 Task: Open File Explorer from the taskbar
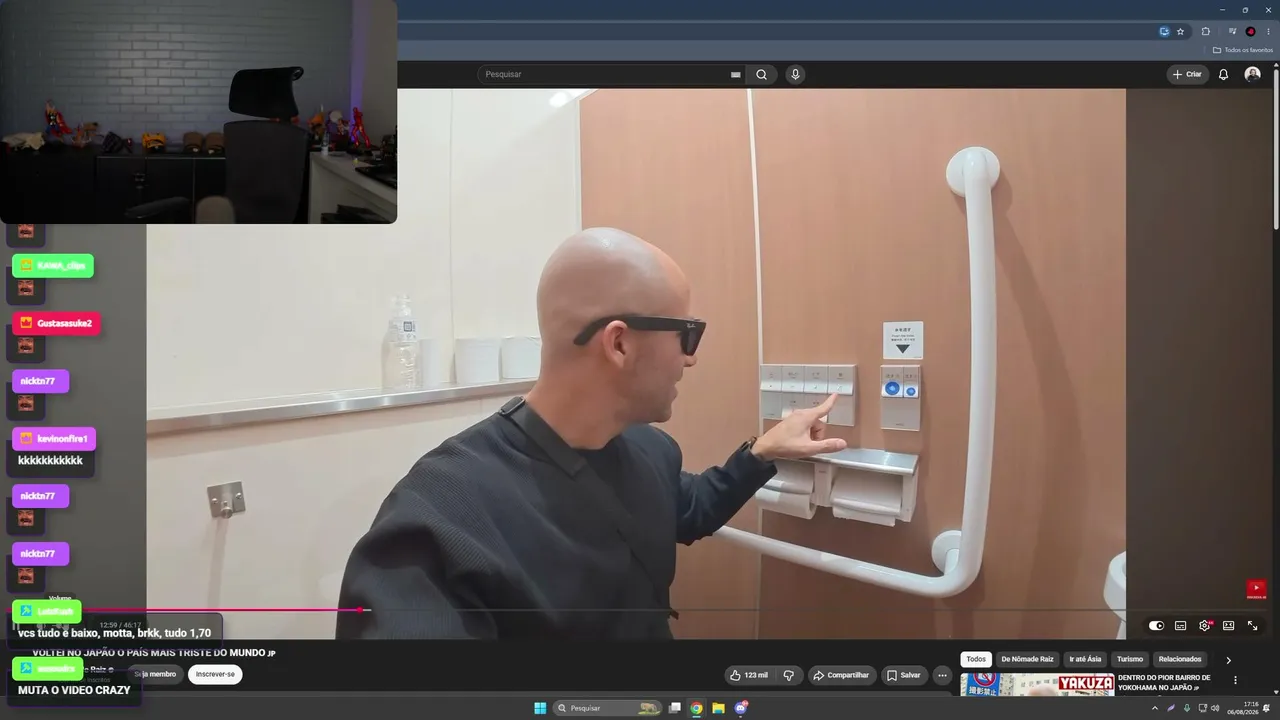click(x=718, y=708)
